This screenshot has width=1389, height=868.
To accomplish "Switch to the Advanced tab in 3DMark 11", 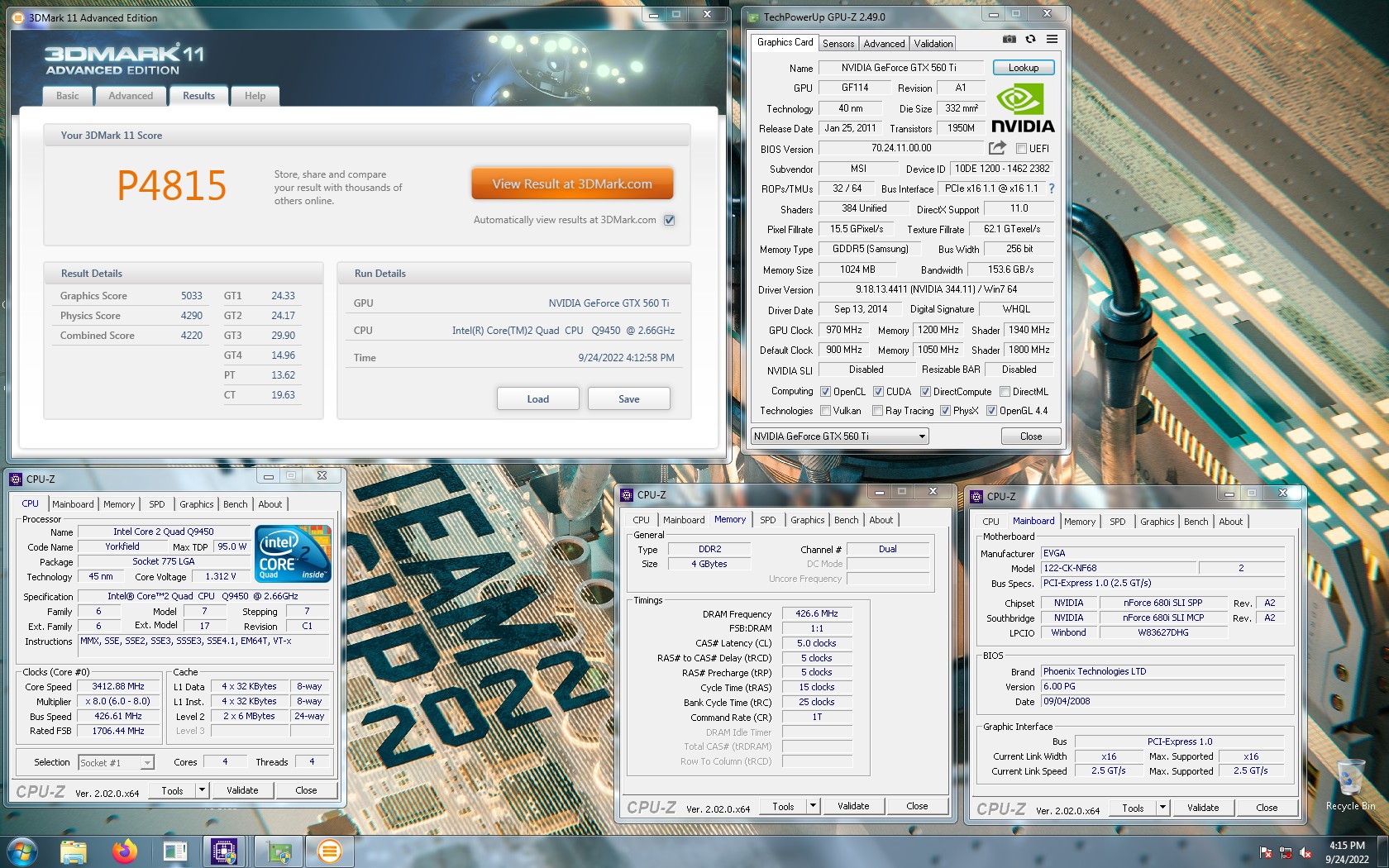I will [131, 96].
